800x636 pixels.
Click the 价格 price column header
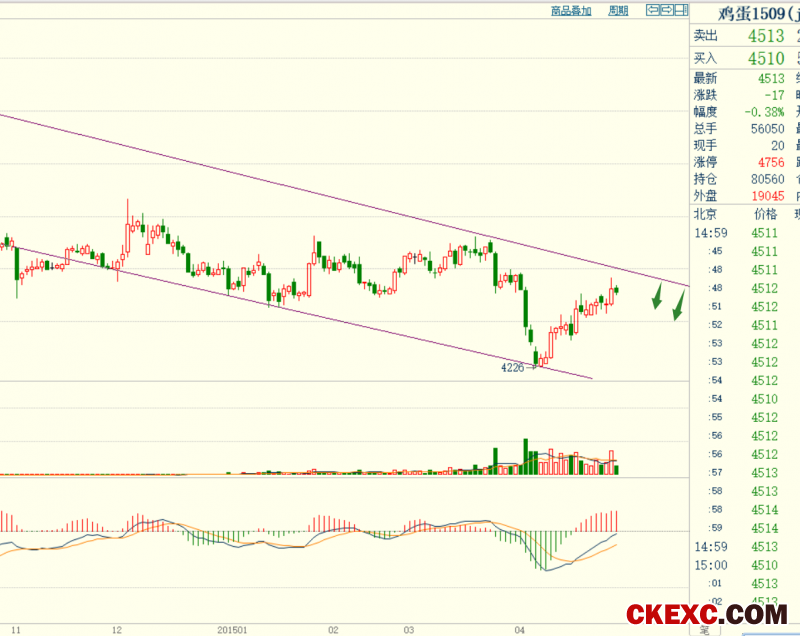tap(765, 214)
